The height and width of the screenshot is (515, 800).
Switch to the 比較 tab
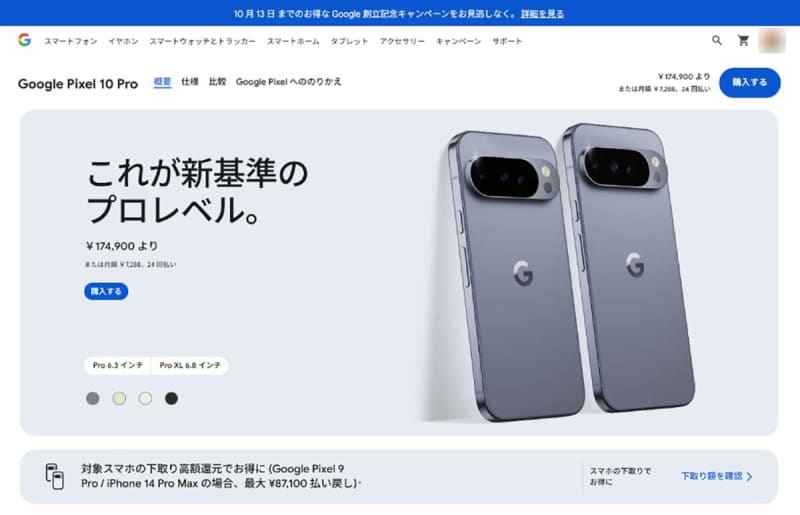[217, 82]
